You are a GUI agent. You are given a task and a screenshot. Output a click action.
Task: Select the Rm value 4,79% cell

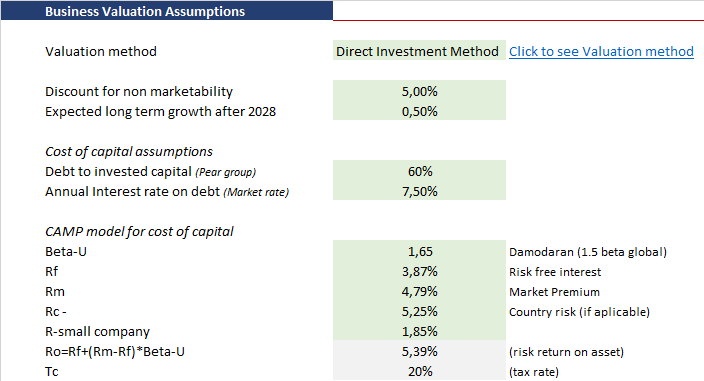tap(419, 291)
